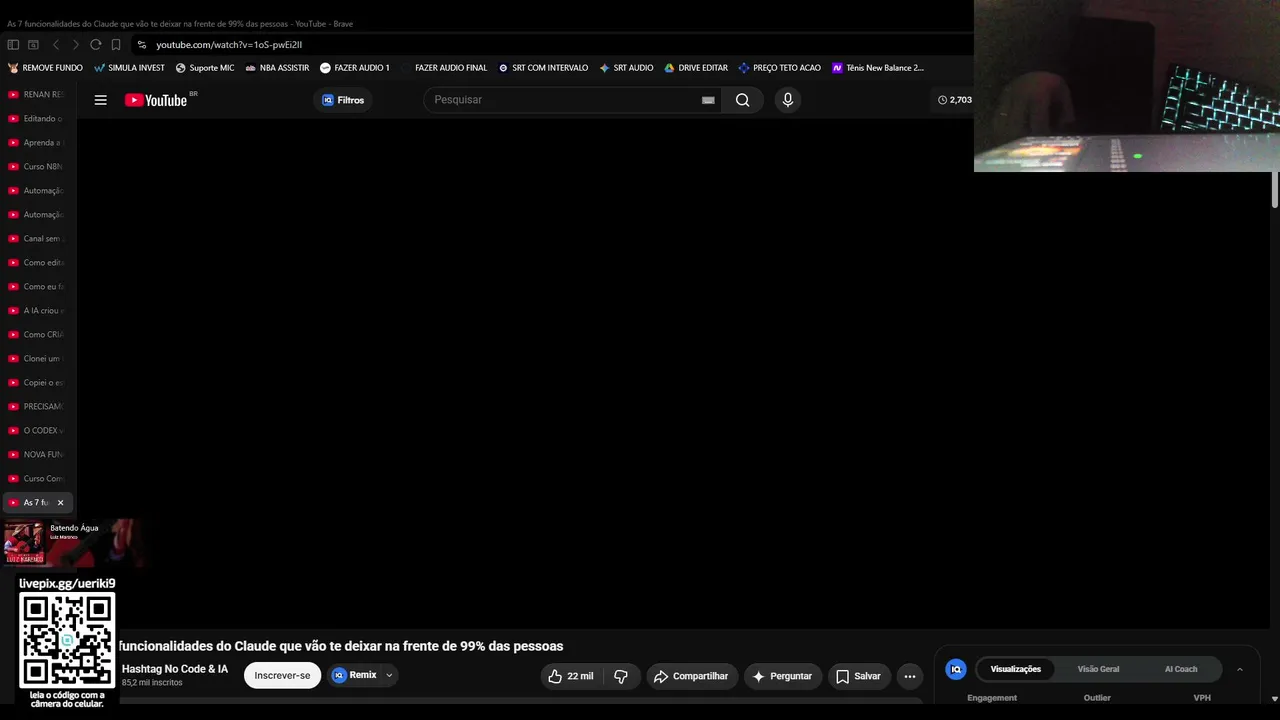The width and height of the screenshot is (1280, 720).
Task: Close the active 'As 7 fu' tab
Action: coord(60,503)
